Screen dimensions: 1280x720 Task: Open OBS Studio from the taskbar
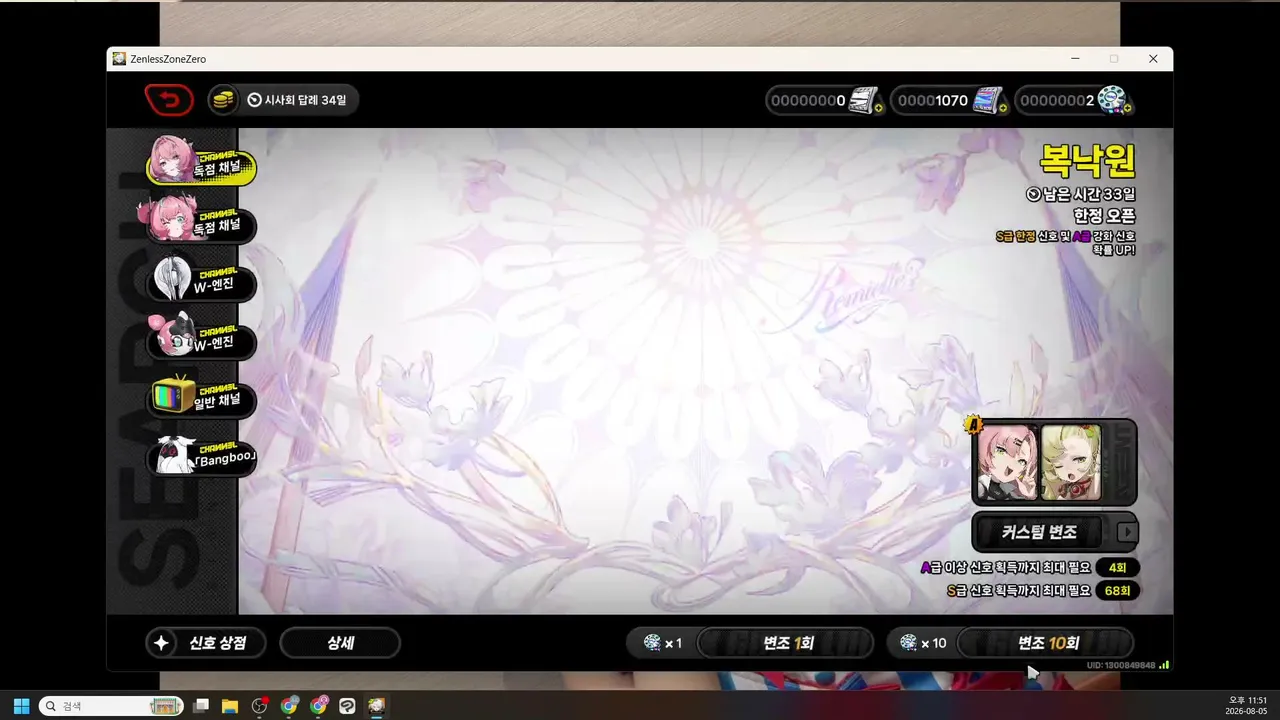pyautogui.click(x=260, y=706)
